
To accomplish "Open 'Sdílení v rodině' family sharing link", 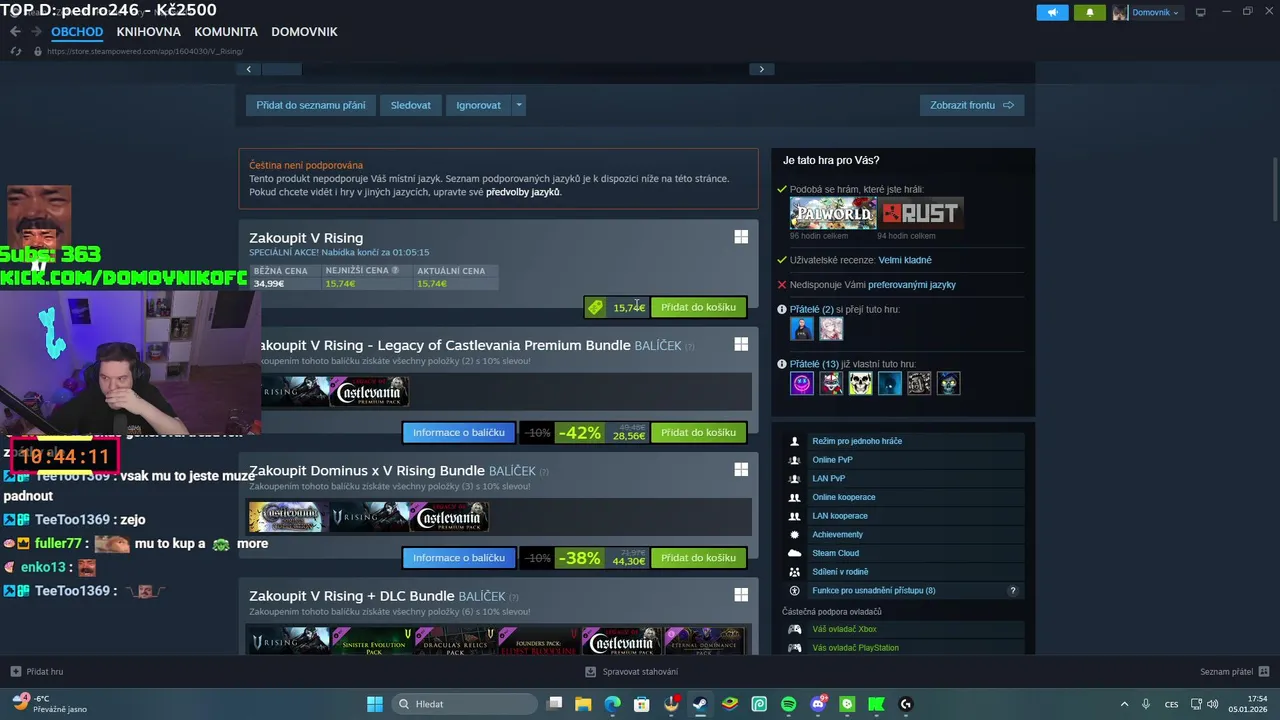I will 840,572.
